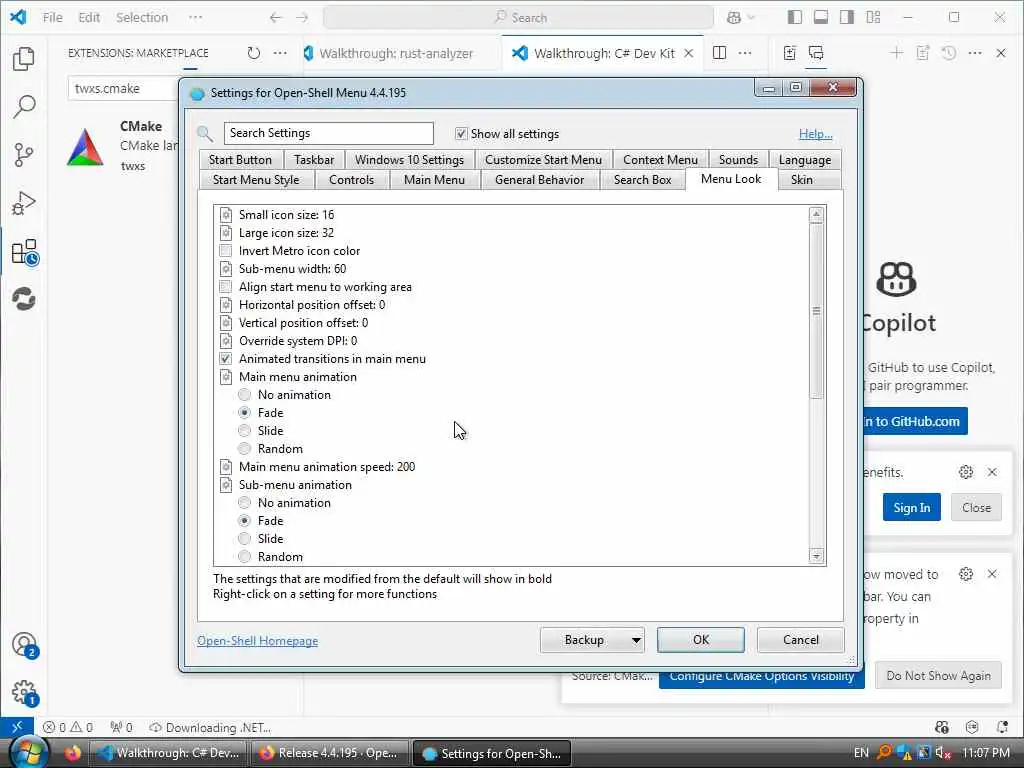Click the settings list scroll up arrow
Screen dimensions: 1024x768
pyautogui.click(x=816, y=215)
